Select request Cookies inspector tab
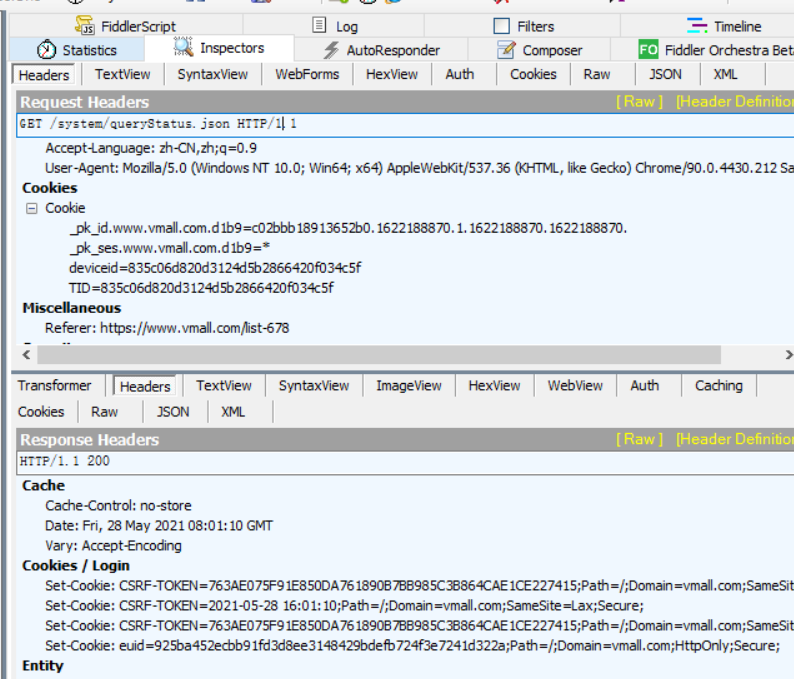 [533, 74]
